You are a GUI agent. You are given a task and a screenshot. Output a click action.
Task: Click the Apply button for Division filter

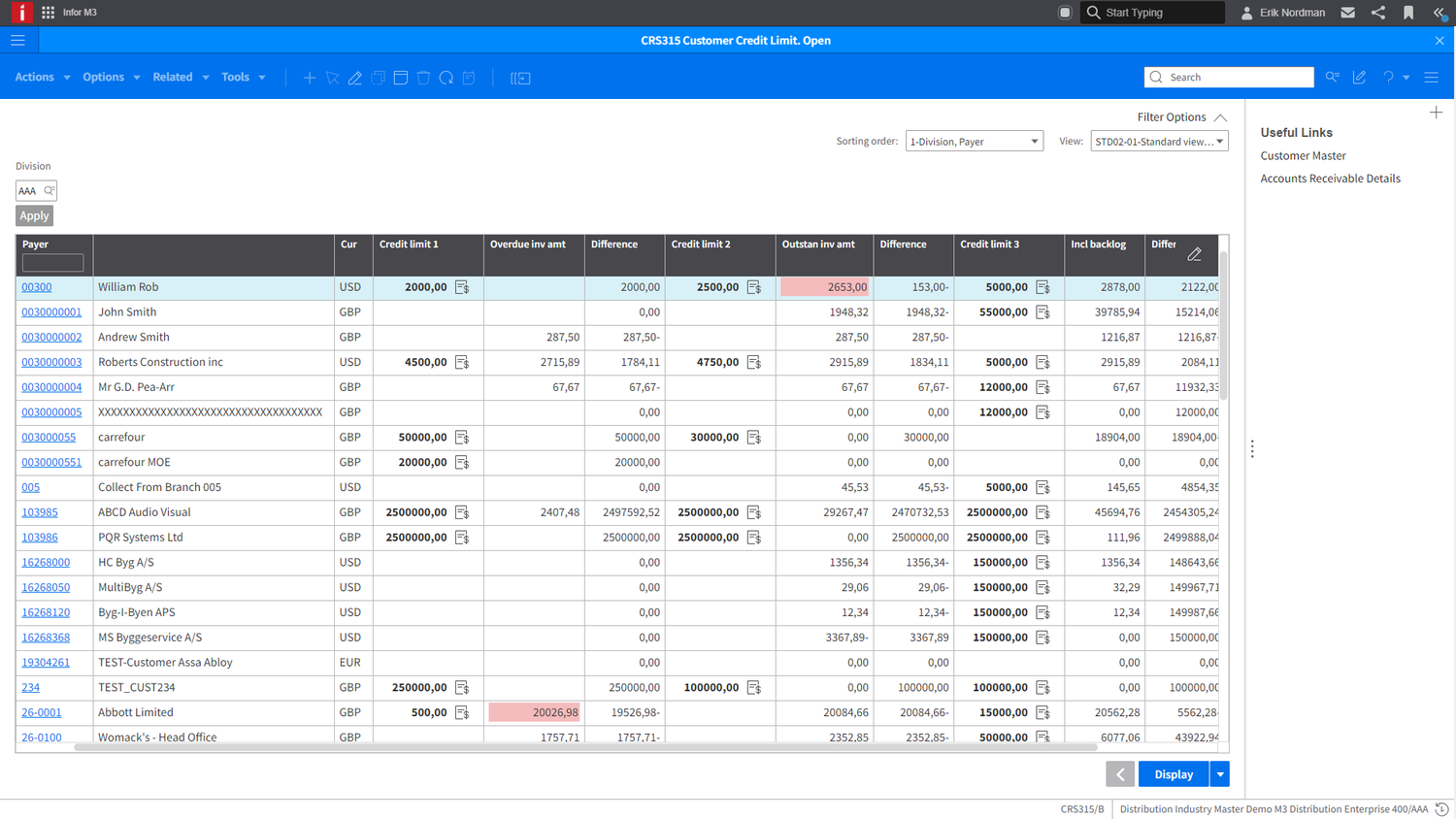coord(34,215)
